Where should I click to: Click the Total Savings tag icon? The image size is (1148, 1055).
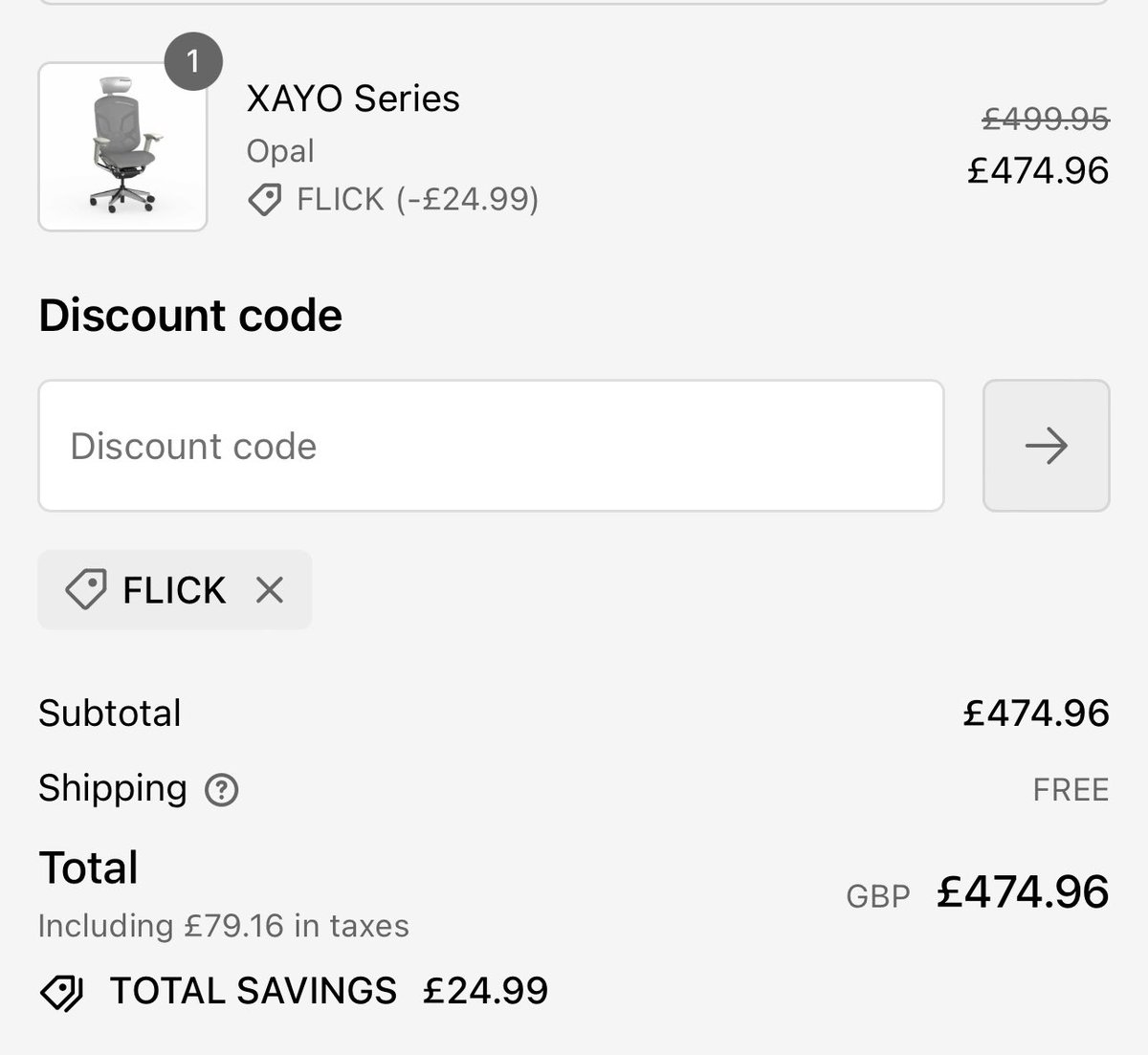coord(62,993)
